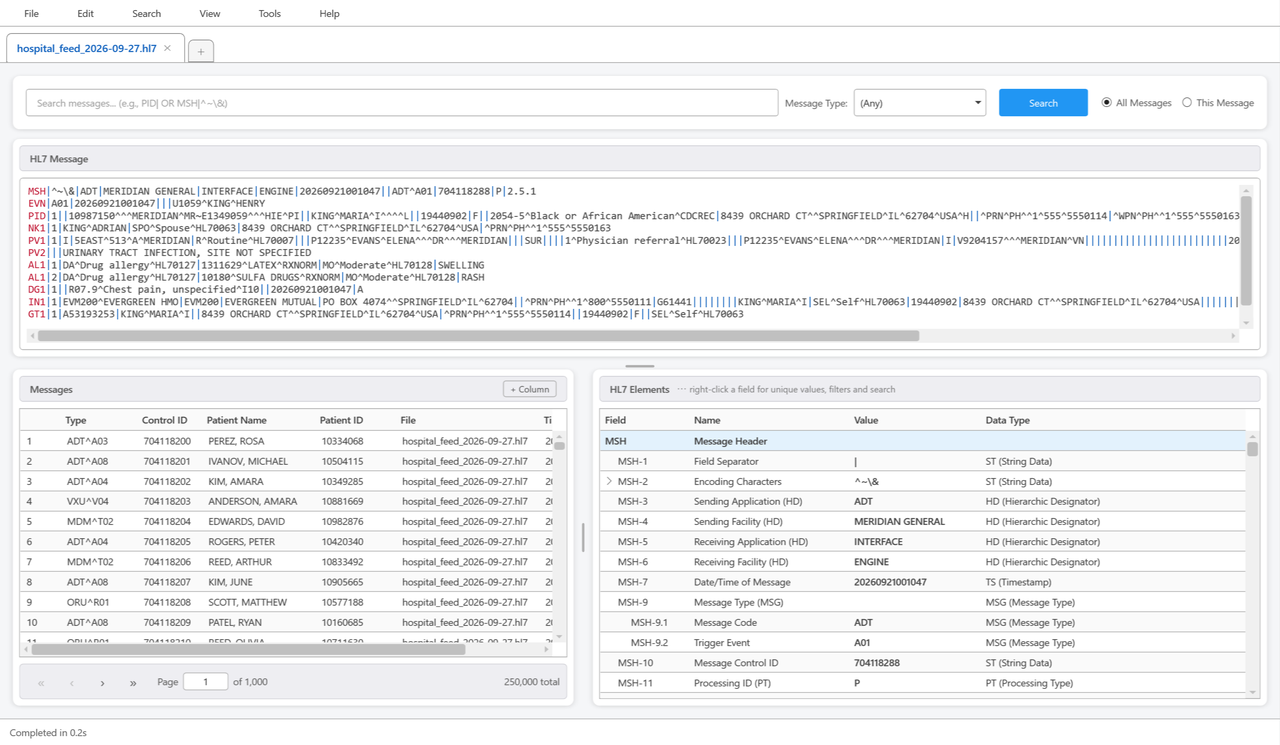Viewport: 1280px width, 745px height.
Task: Click the GT1 segment line in HL7 Message
Action: (x=386, y=314)
